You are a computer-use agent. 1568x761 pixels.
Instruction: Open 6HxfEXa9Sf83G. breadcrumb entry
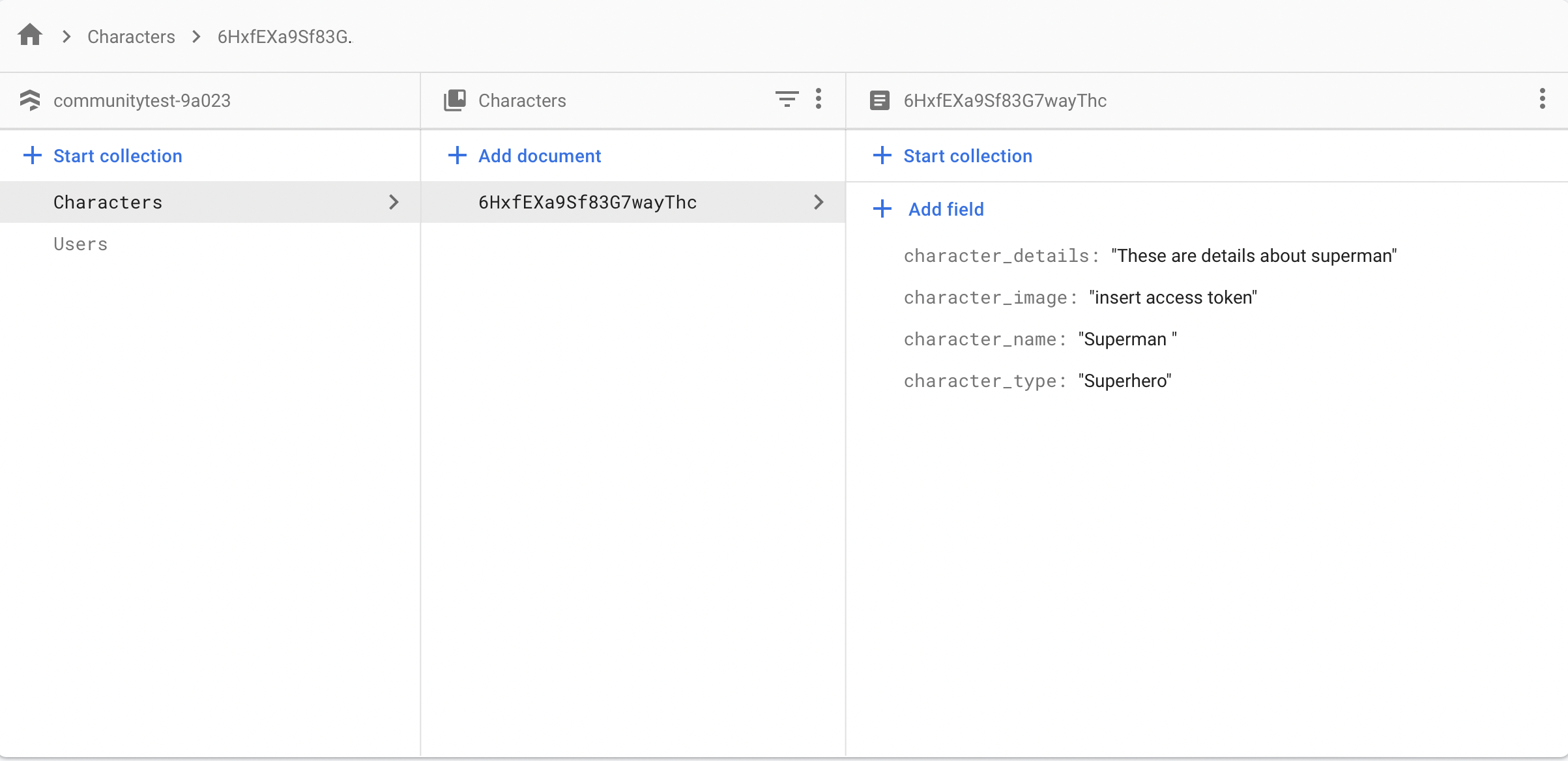coord(285,36)
